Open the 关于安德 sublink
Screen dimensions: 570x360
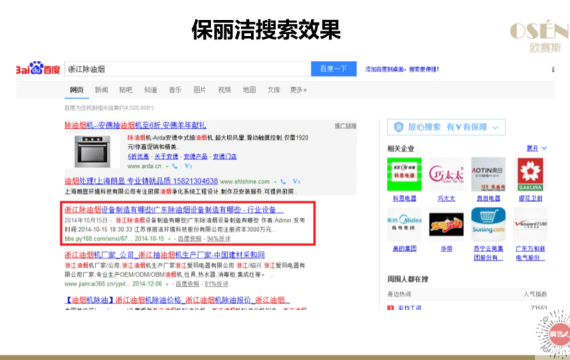tap(166, 156)
